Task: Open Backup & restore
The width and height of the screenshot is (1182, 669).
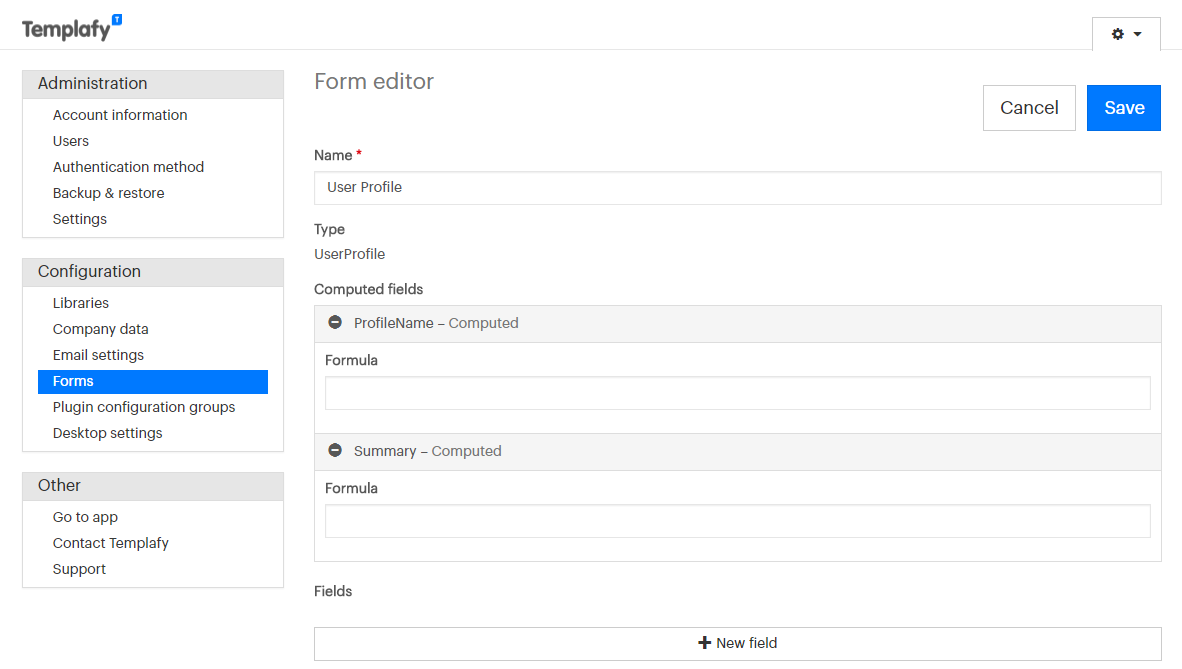Action: pos(108,192)
